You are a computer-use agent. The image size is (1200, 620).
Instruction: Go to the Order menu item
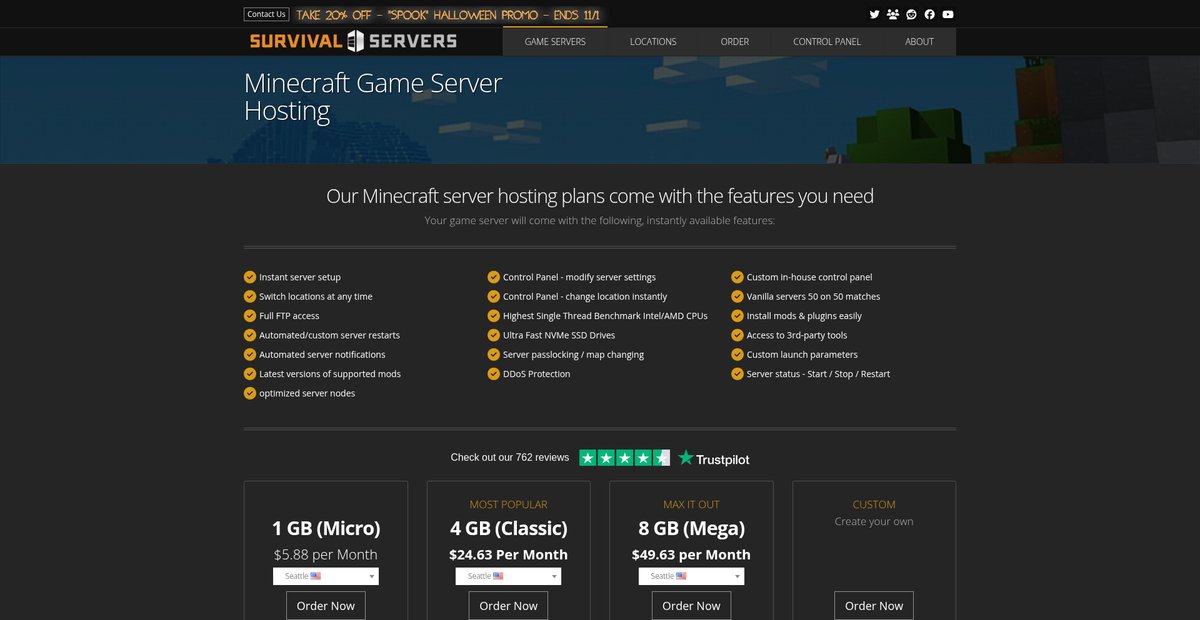point(735,42)
